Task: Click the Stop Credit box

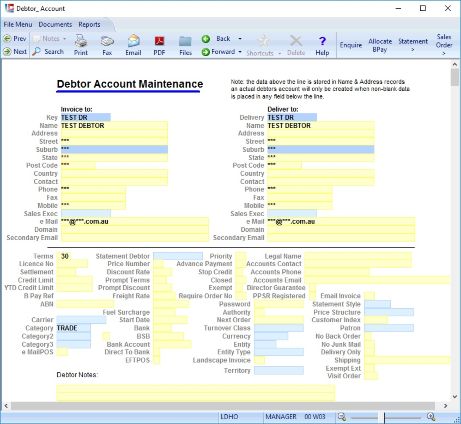Action: (x=239, y=272)
